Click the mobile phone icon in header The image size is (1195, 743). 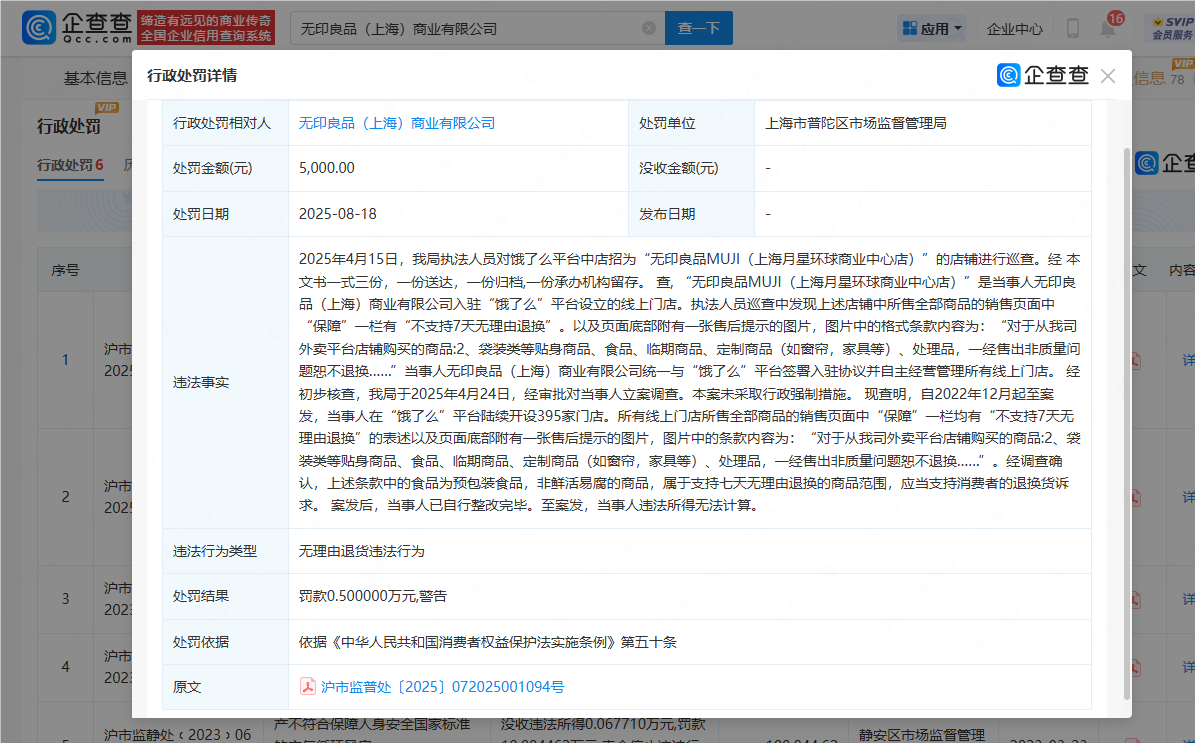[x=1072, y=28]
